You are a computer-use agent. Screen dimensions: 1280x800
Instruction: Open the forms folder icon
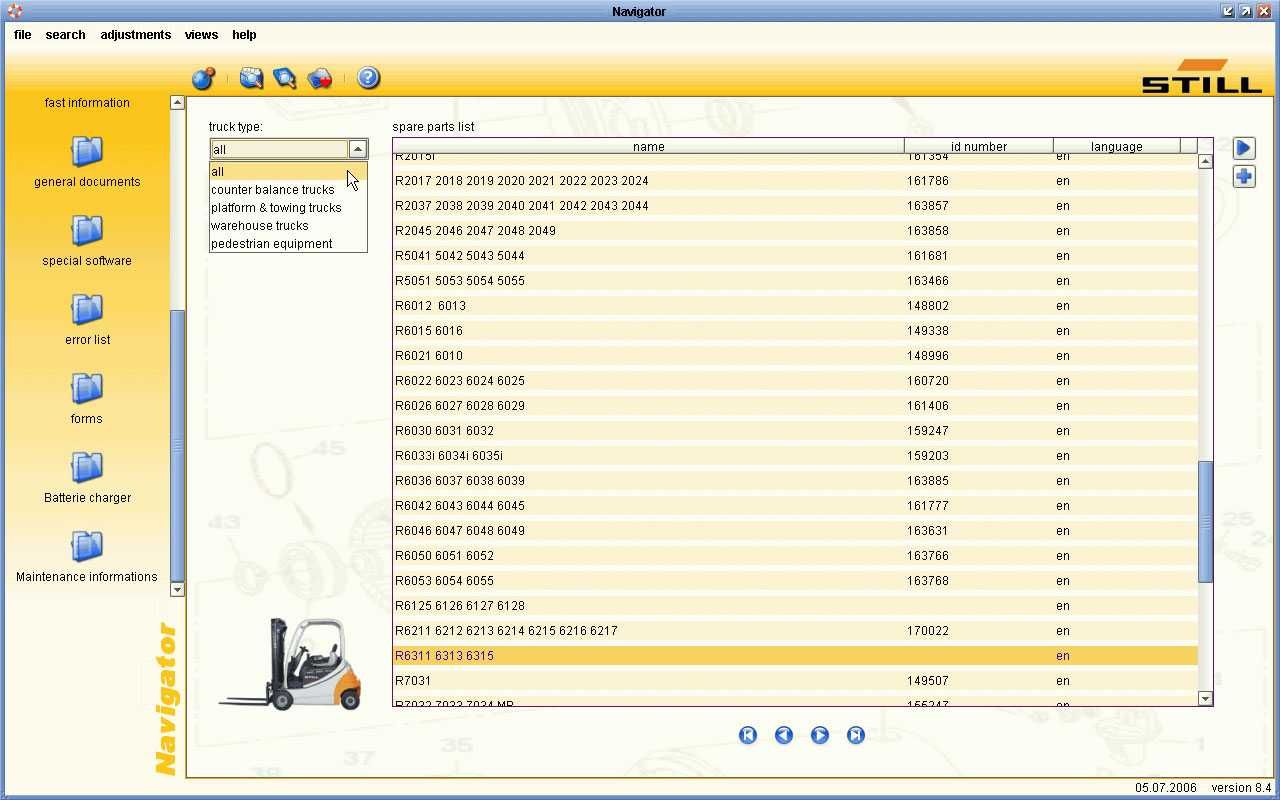click(x=87, y=388)
